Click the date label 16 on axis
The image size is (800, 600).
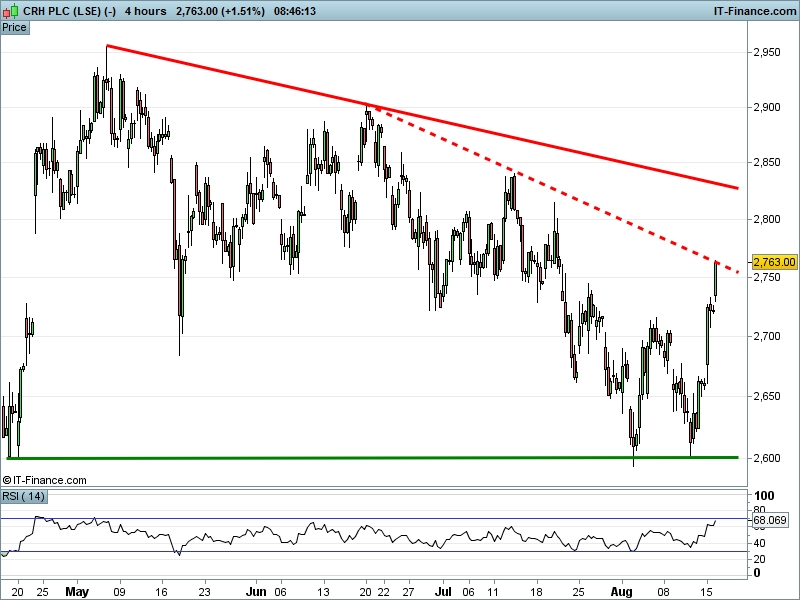(x=162, y=592)
